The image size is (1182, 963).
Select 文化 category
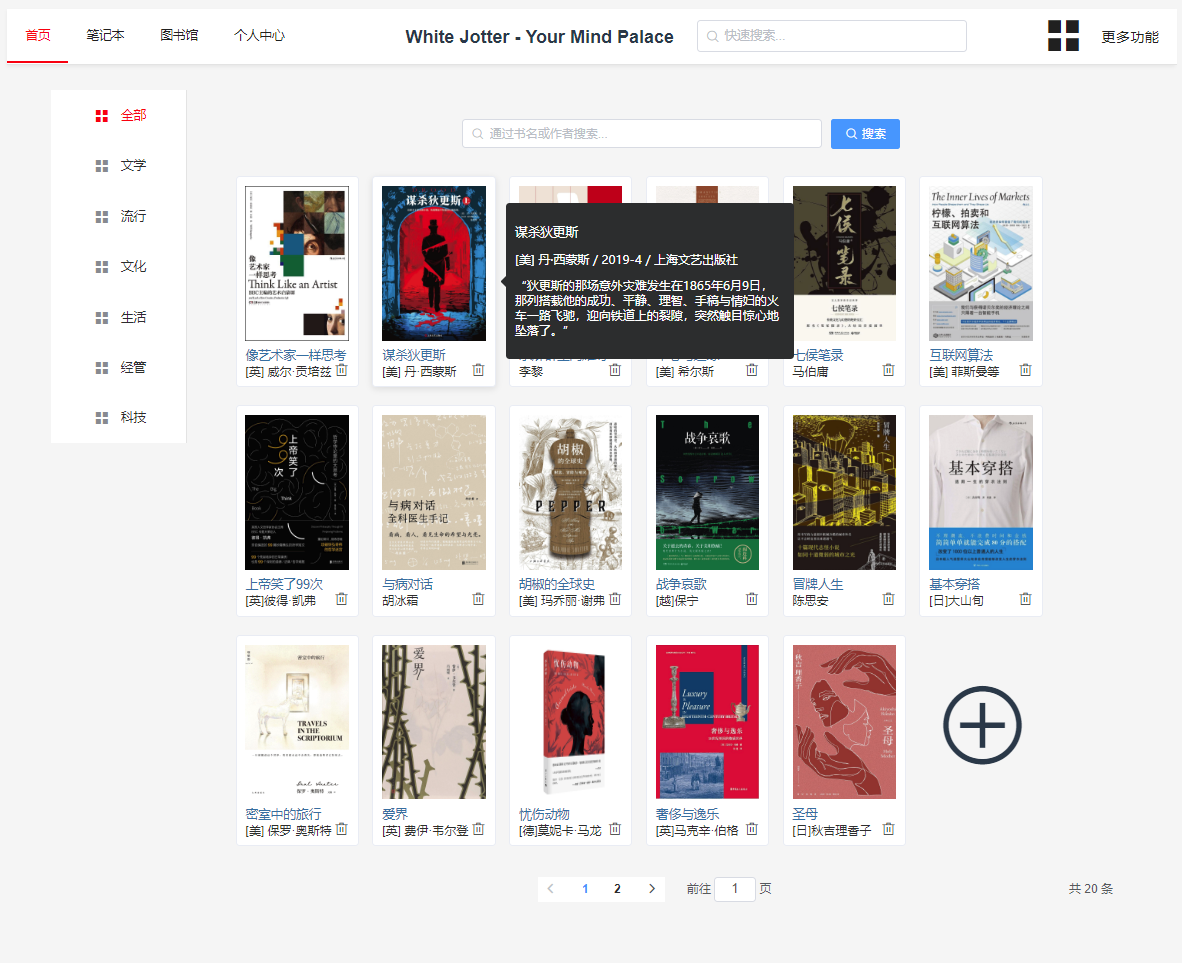118,267
